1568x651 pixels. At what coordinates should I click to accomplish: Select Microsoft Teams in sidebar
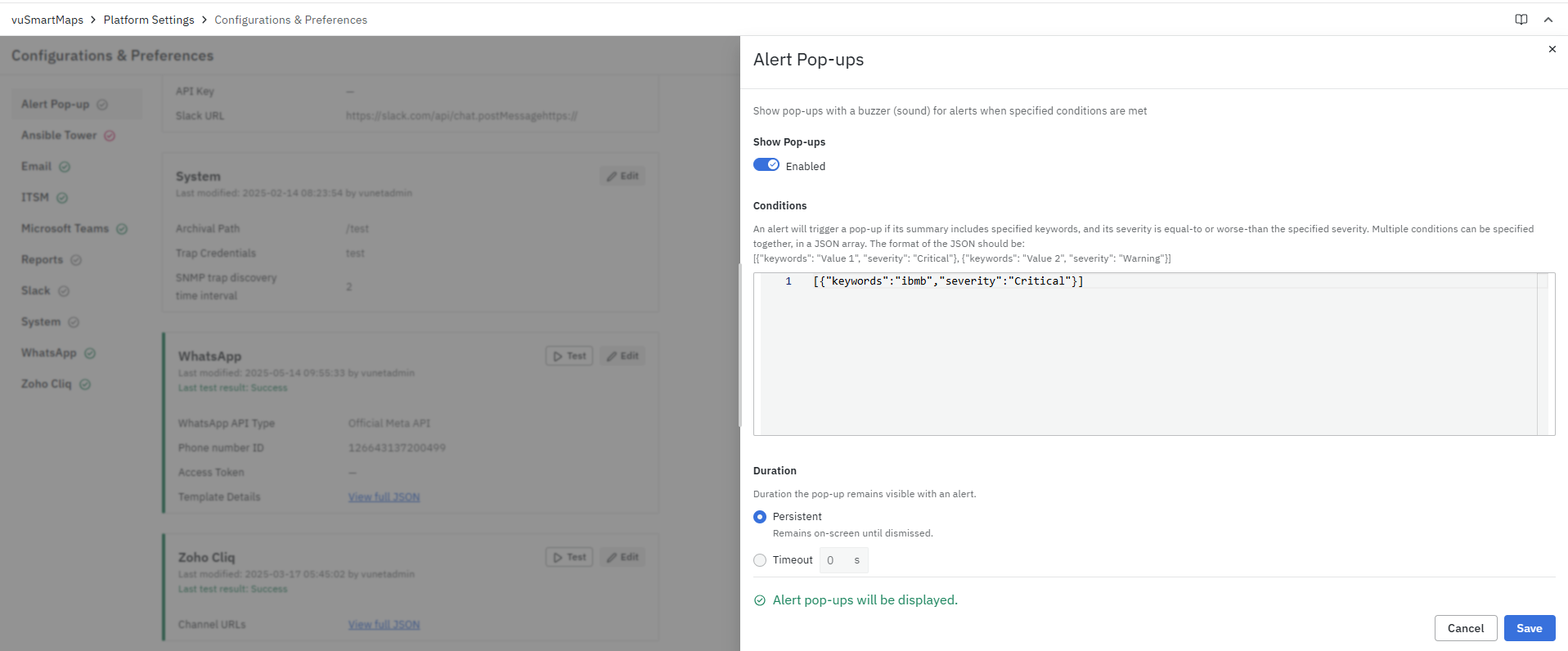click(65, 229)
